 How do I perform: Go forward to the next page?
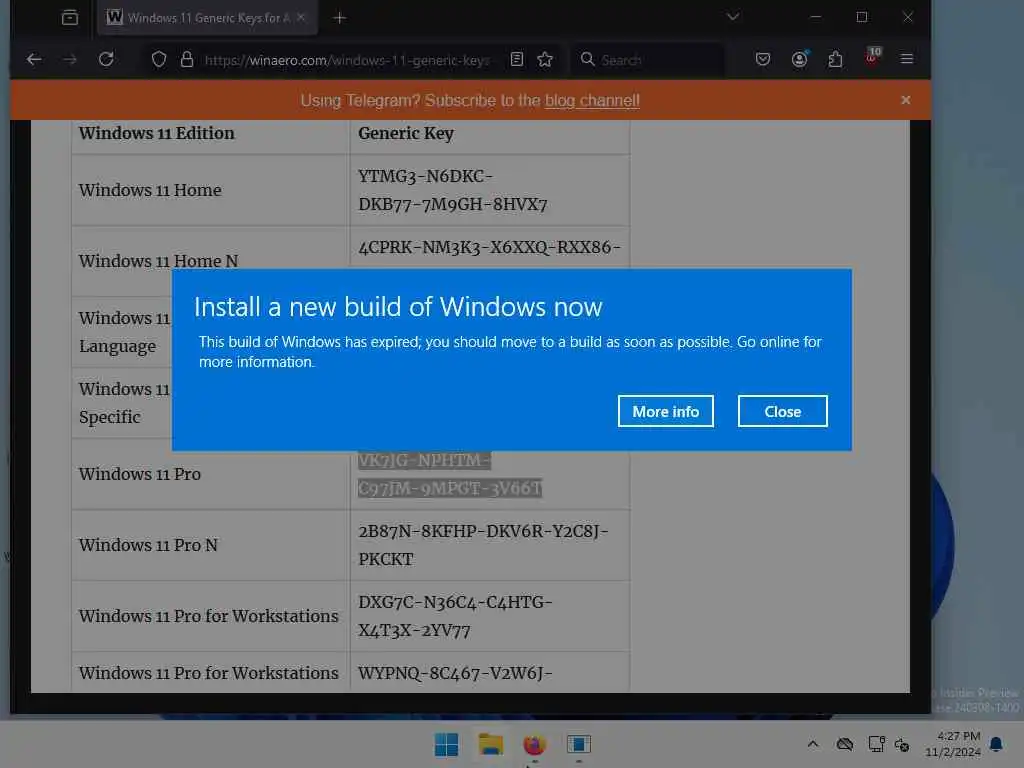coord(70,59)
